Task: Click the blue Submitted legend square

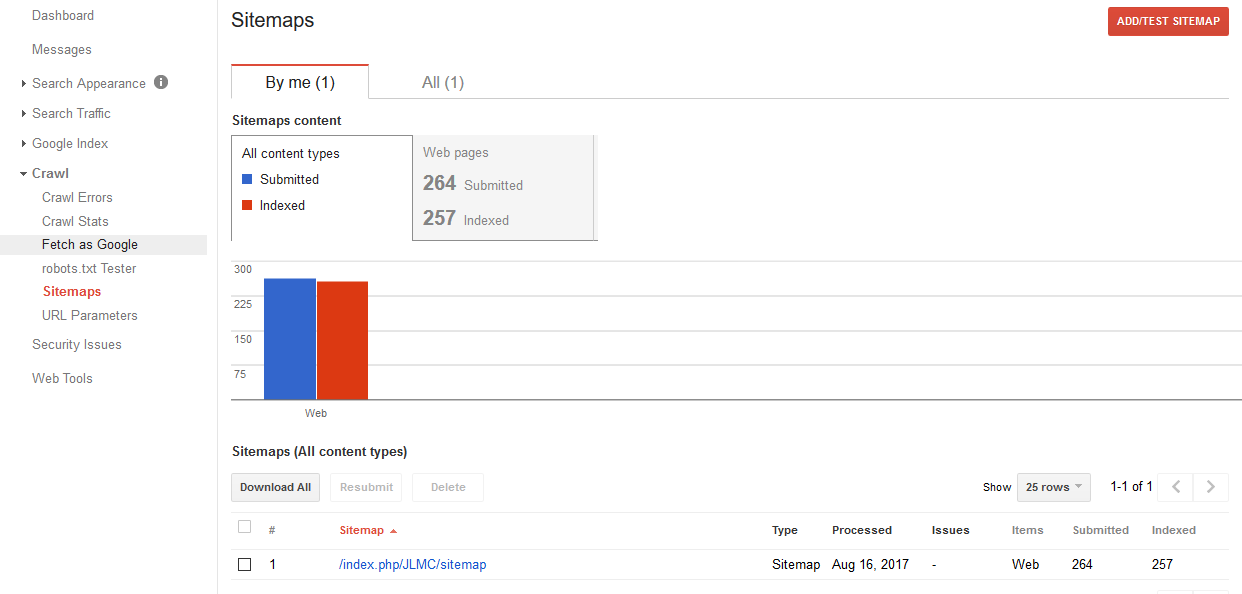Action: coord(247,179)
